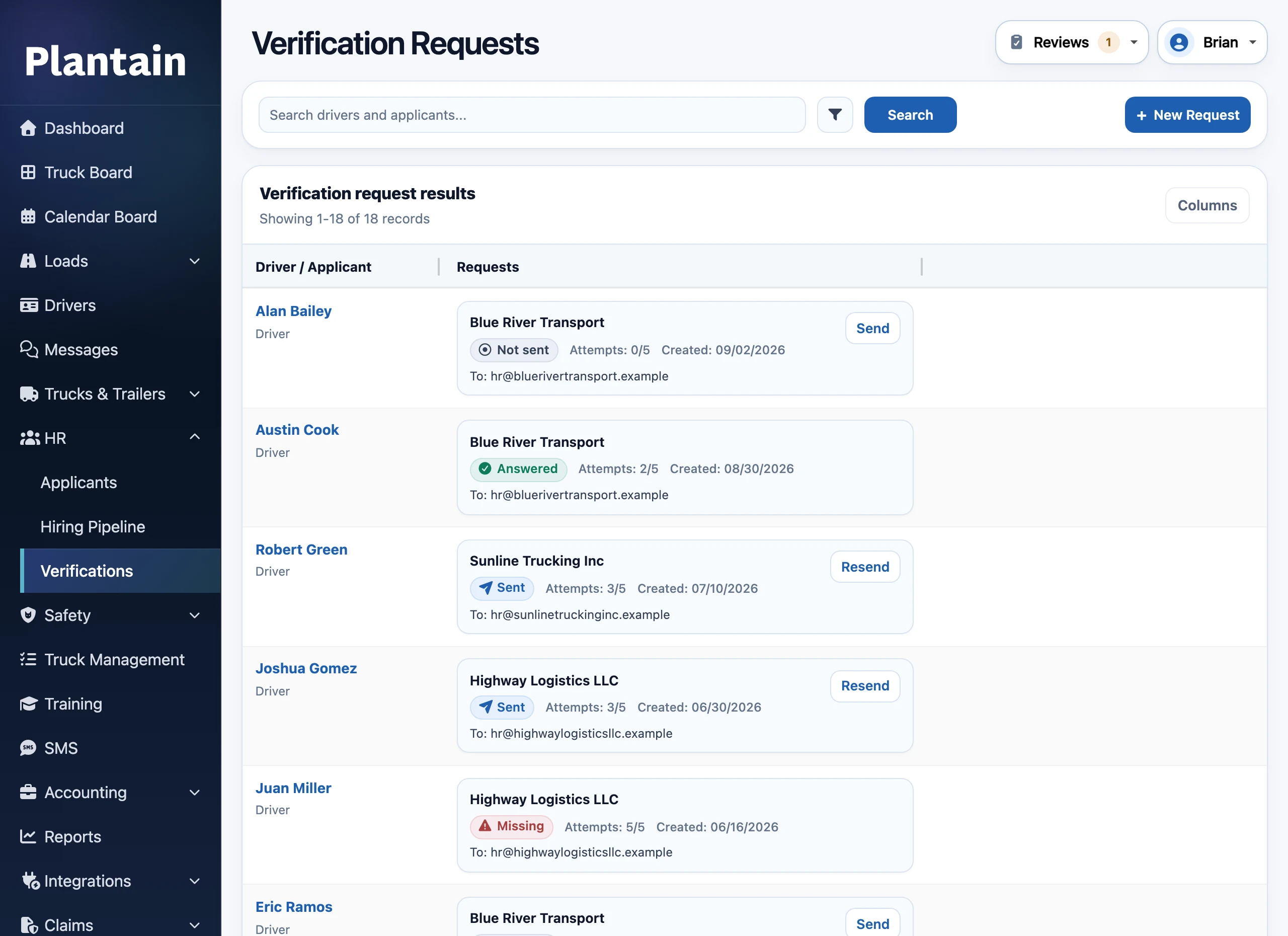
Task: Open the Columns button
Action: pos(1207,205)
